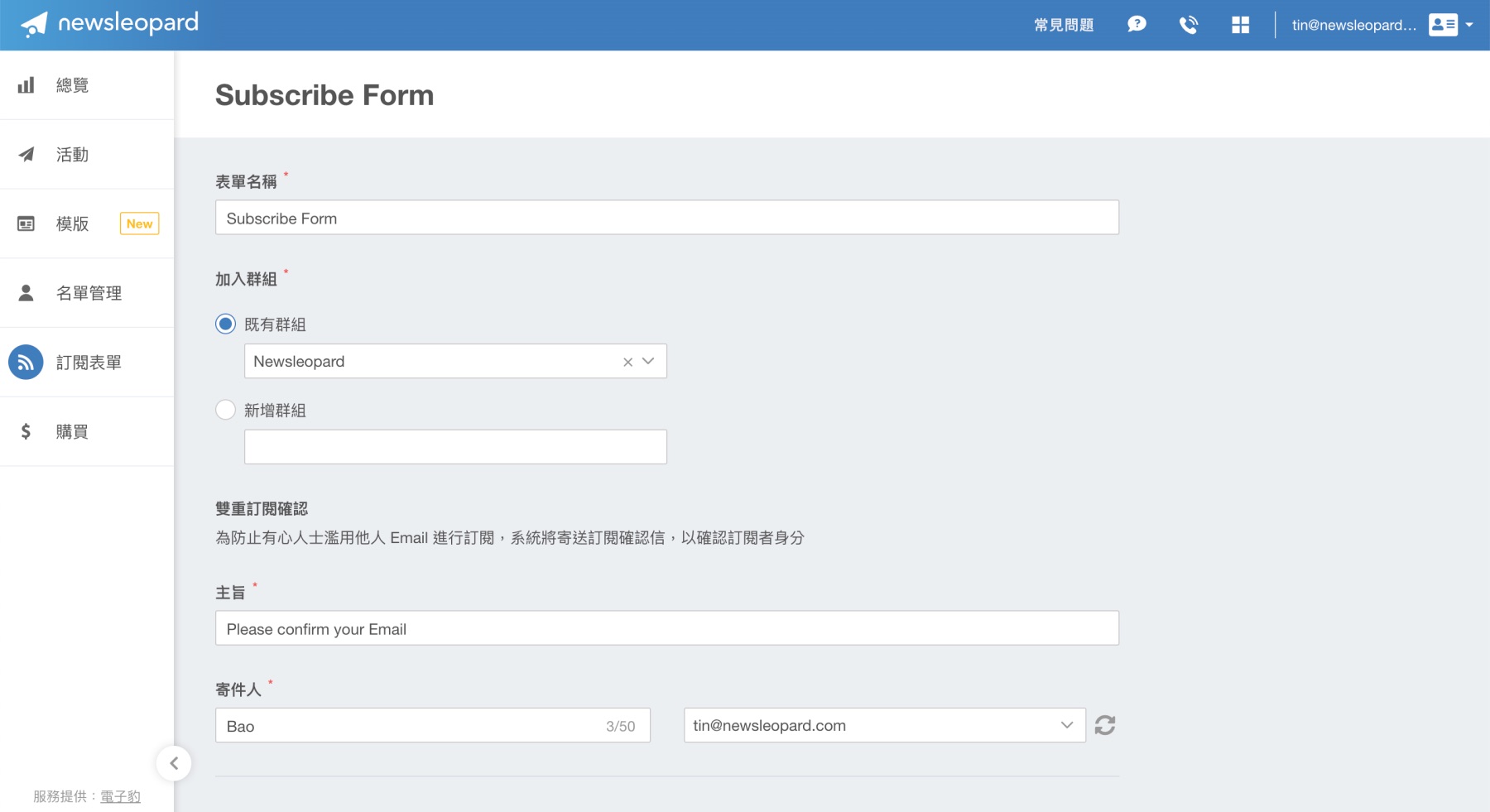This screenshot has height=812, width=1490.
Task: Click the contact list person icon
Action: click(26, 293)
